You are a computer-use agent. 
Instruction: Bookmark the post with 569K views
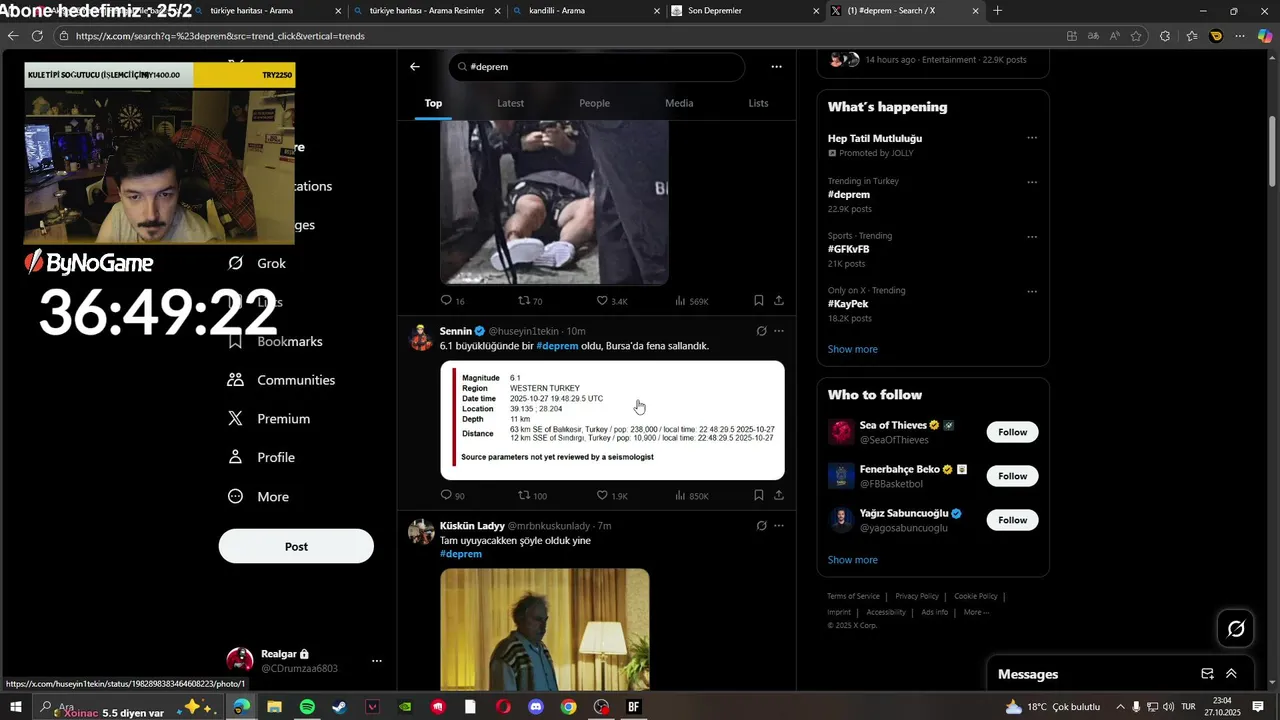[759, 300]
